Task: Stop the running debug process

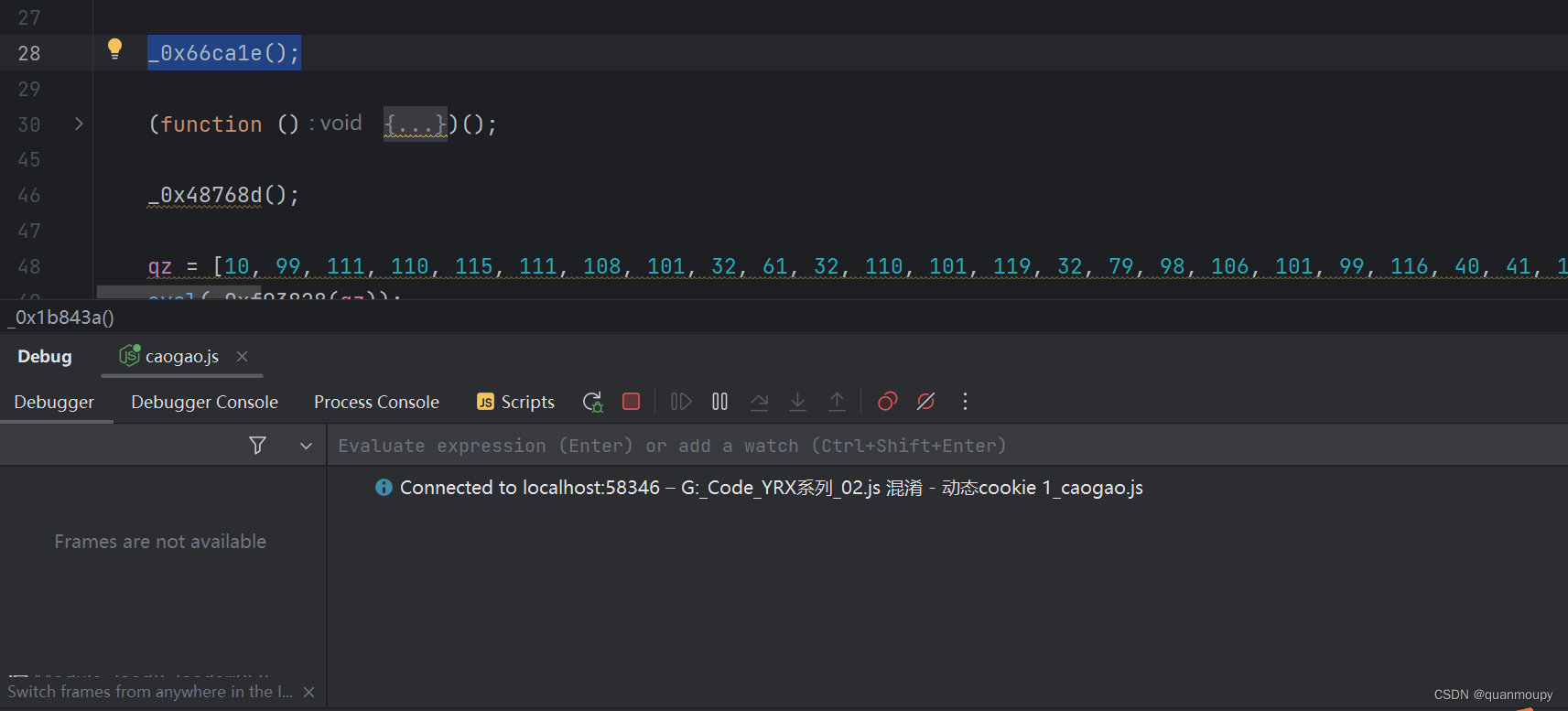Action: pyautogui.click(x=631, y=402)
